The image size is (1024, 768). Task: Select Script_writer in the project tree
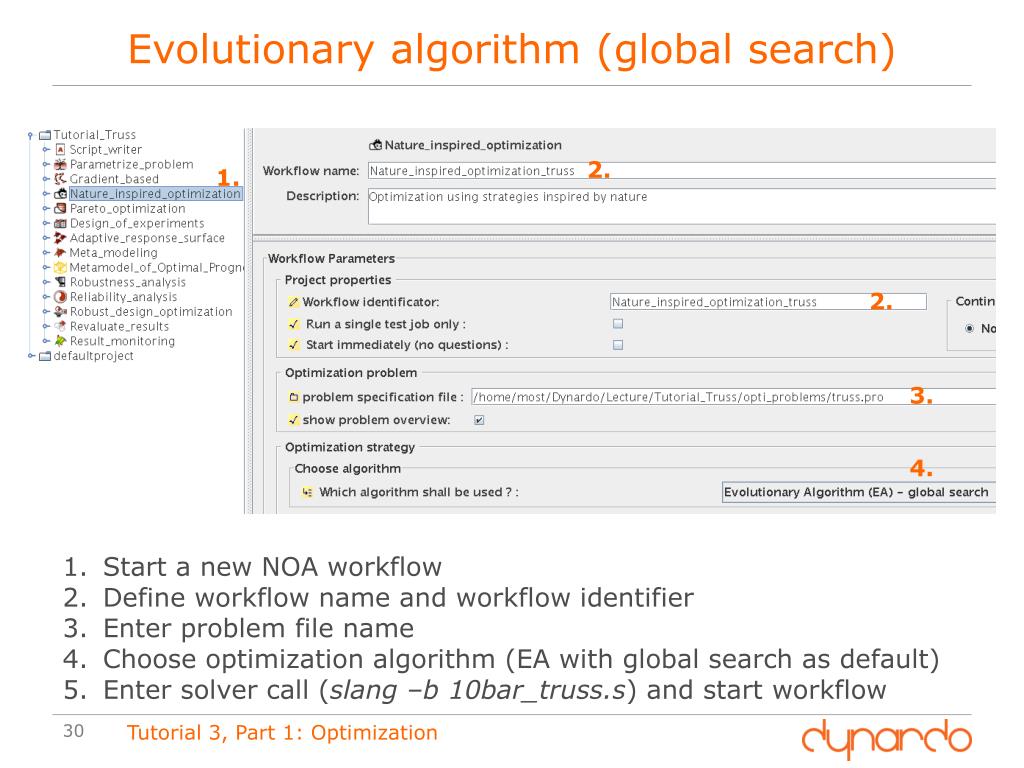[x=106, y=150]
